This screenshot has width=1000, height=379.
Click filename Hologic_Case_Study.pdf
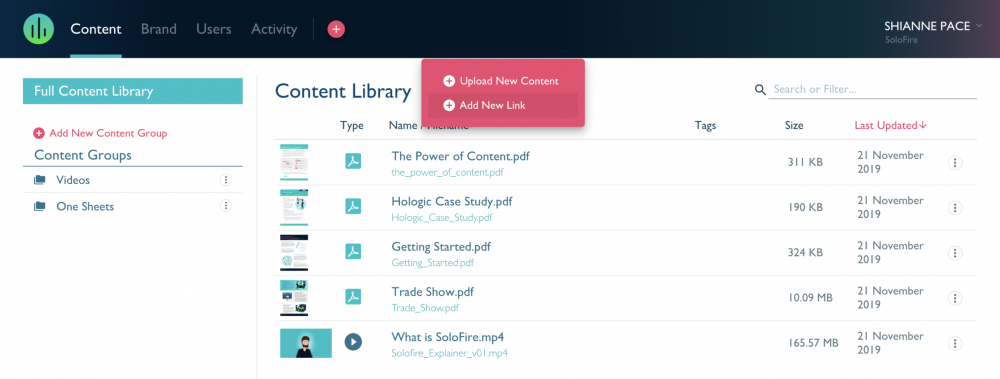click(442, 218)
